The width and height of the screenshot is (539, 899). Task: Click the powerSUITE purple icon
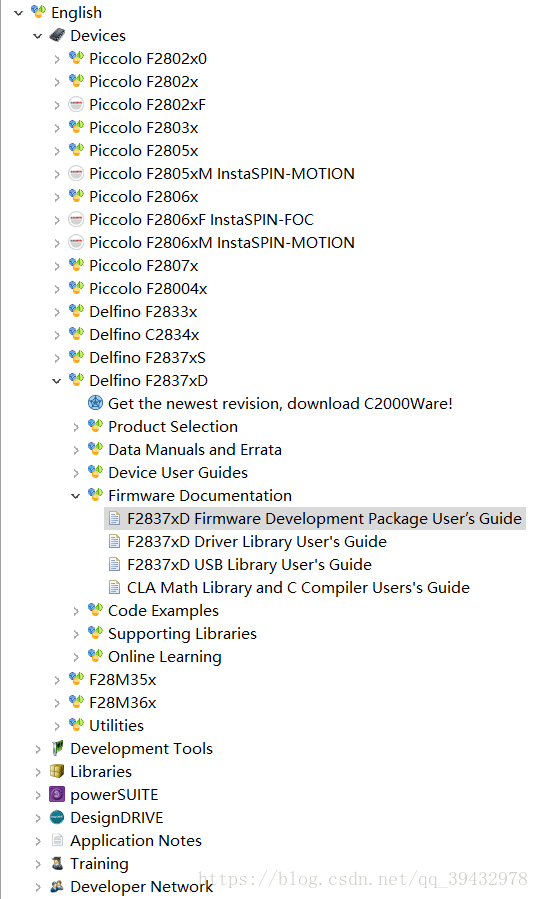[57, 794]
